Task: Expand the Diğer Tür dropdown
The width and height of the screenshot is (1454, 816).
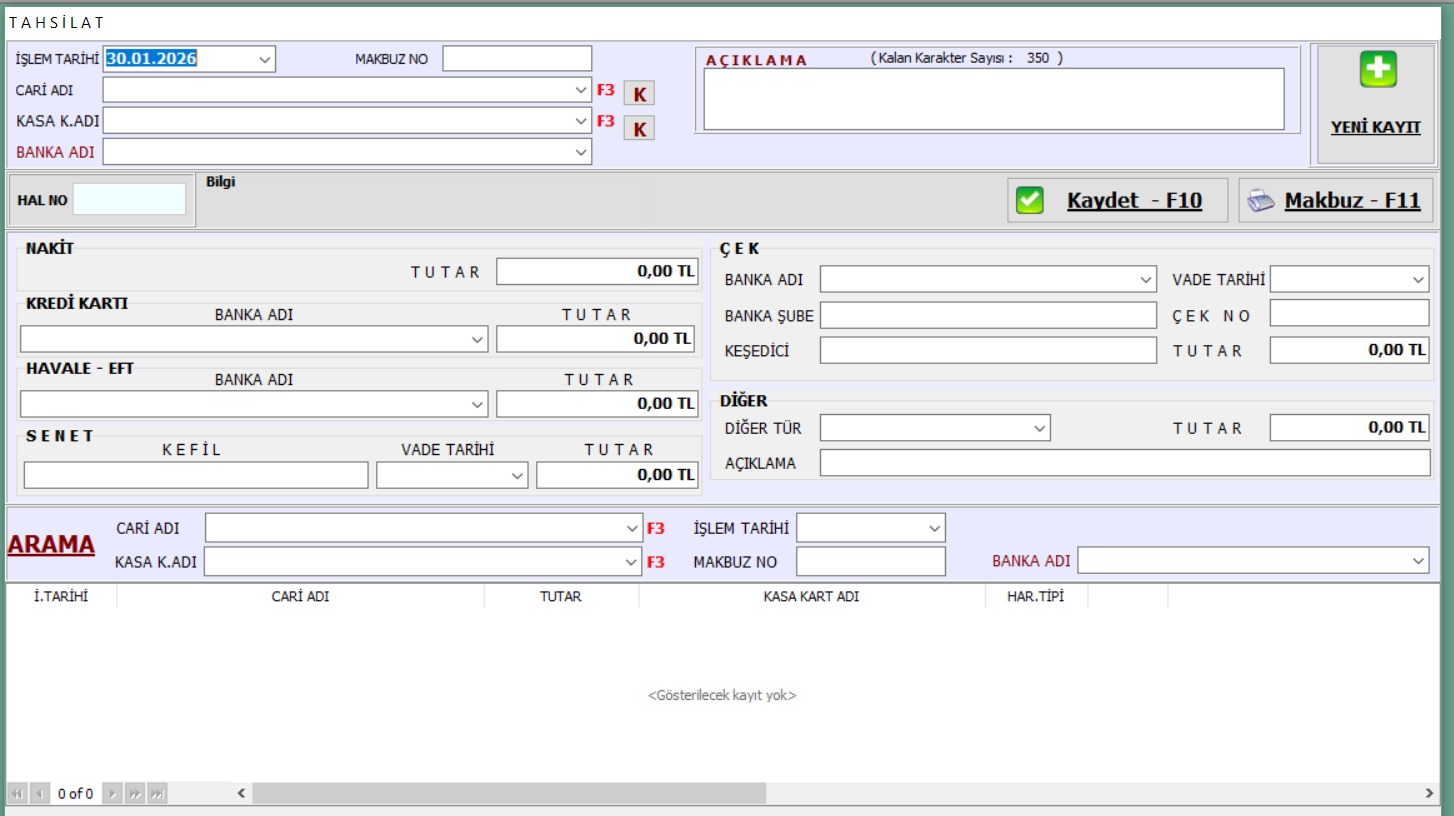Action: click(x=1039, y=428)
